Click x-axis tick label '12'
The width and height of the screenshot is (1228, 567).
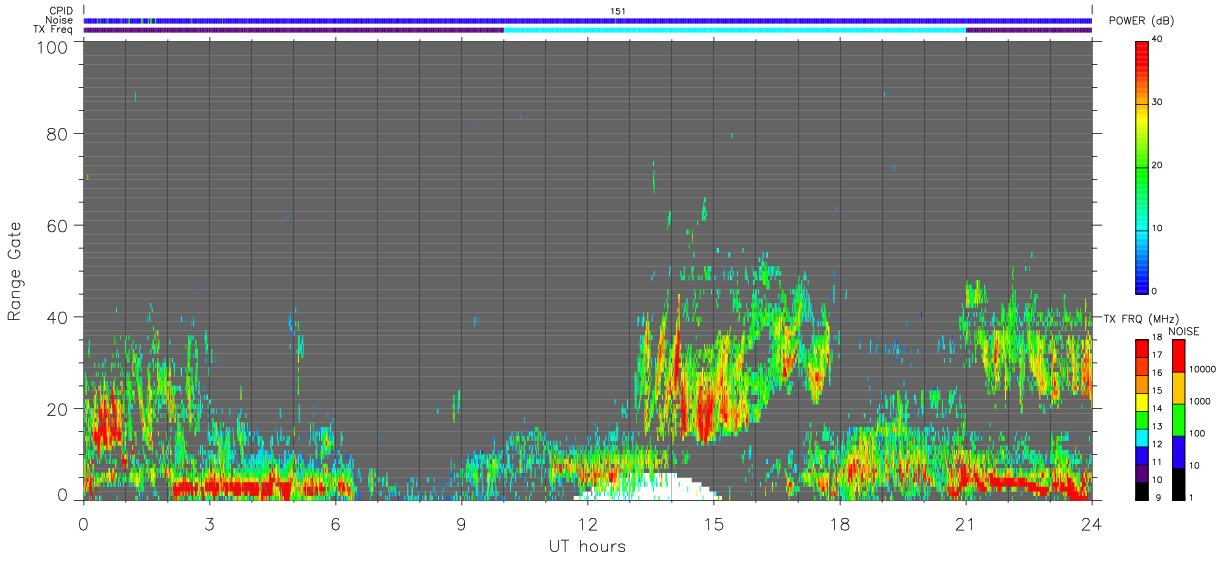(587, 524)
